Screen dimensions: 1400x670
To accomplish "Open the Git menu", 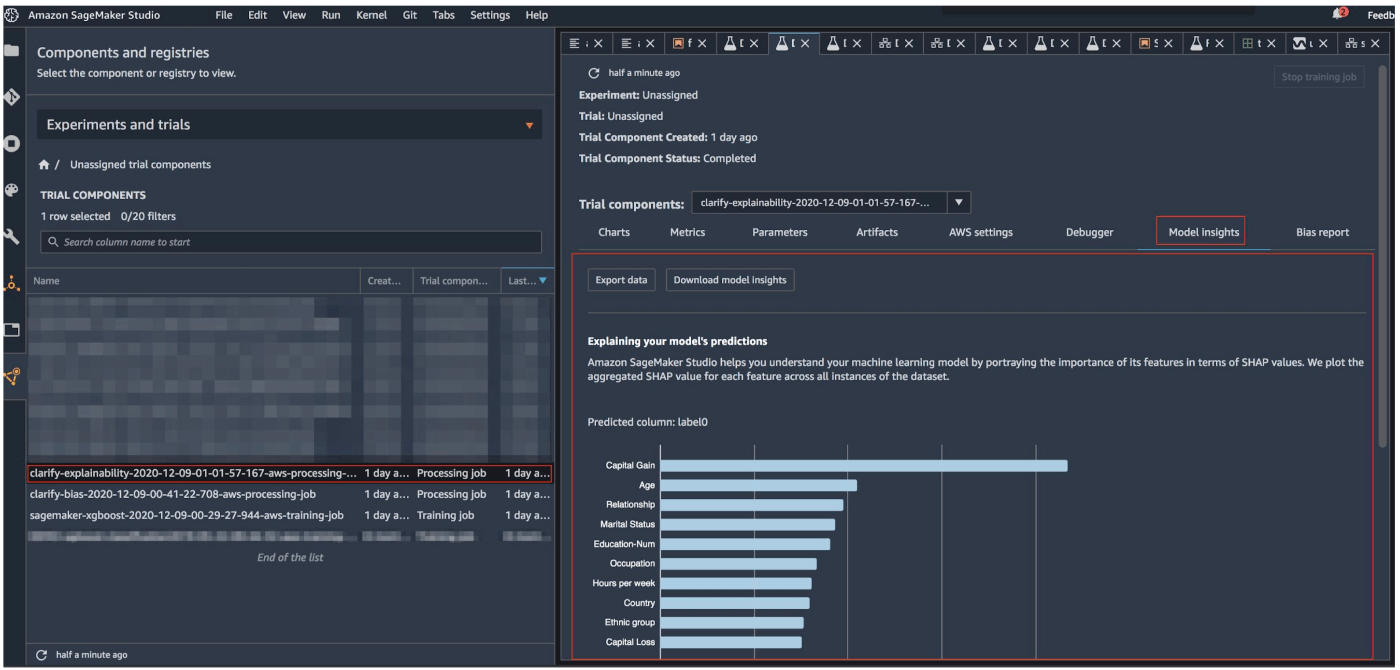I will pyautogui.click(x=410, y=15).
